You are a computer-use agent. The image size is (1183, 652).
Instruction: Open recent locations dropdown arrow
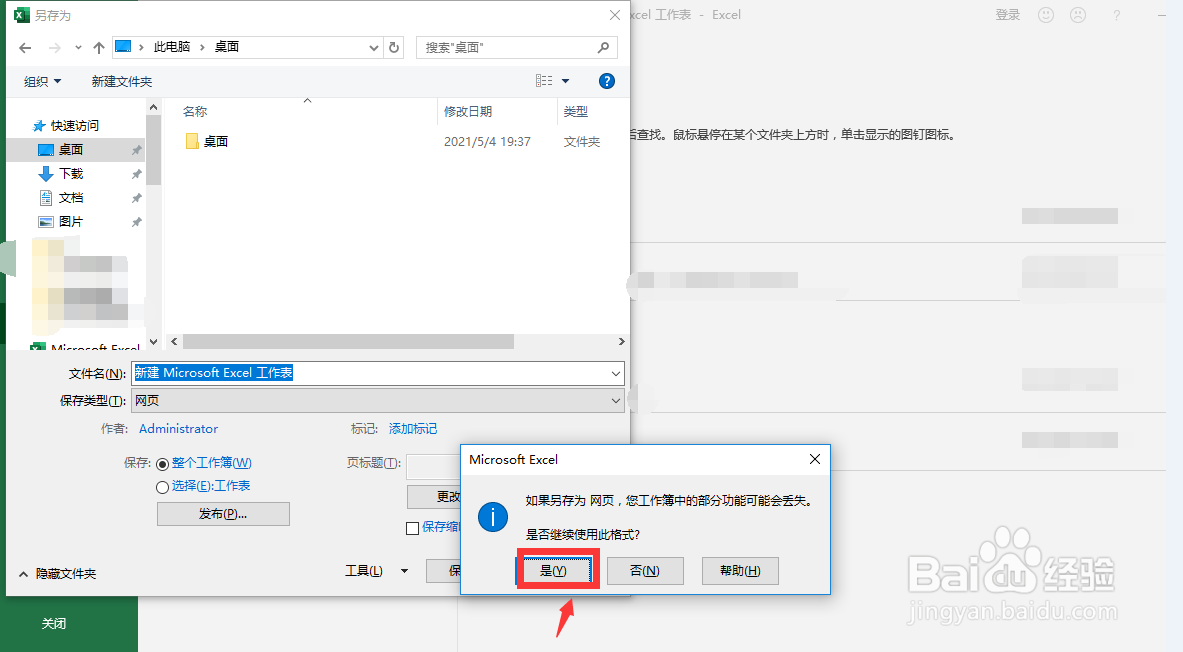(x=78, y=48)
